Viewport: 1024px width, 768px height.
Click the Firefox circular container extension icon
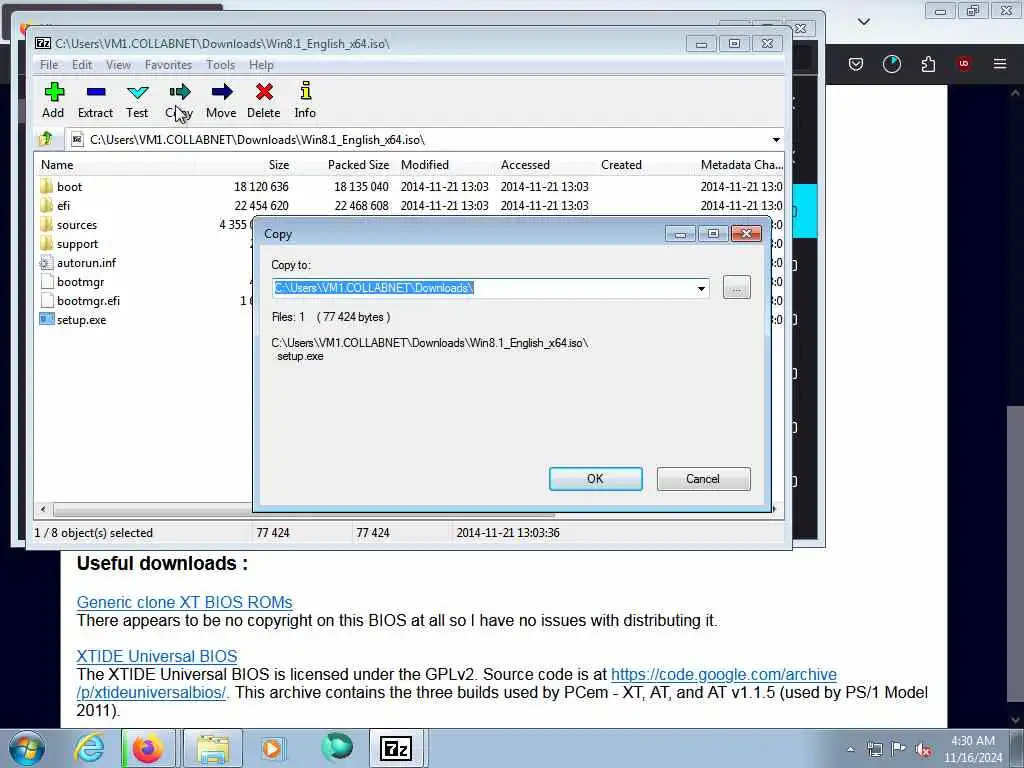pyautogui.click(x=892, y=64)
